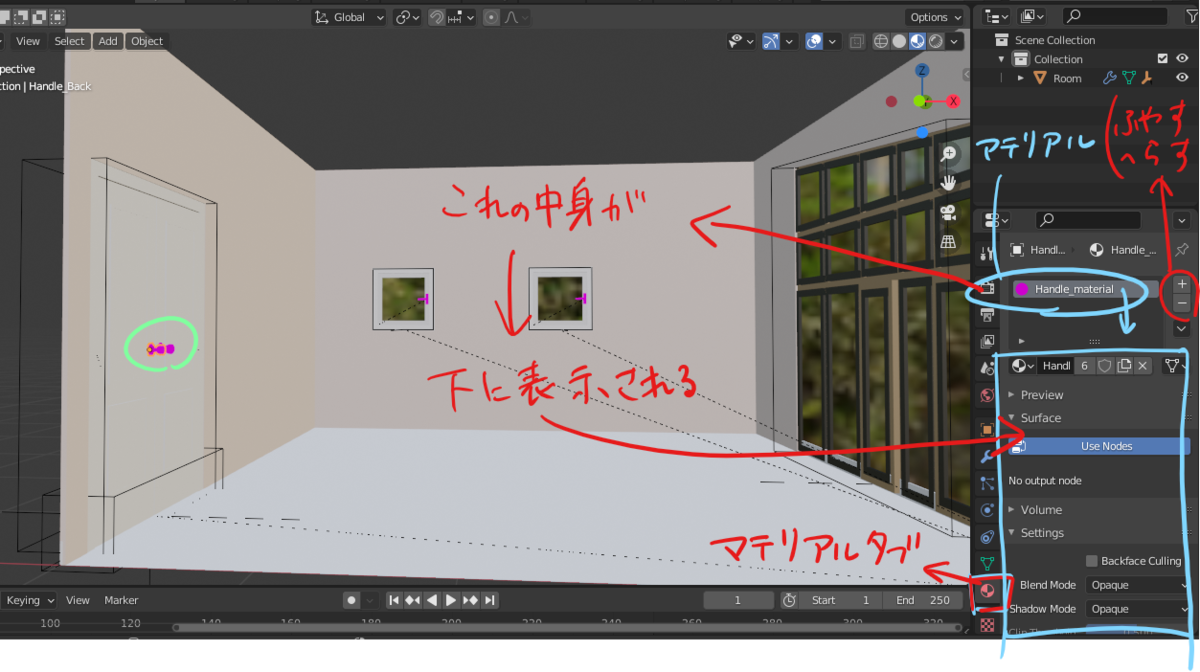Play the animation forward

(x=451, y=600)
